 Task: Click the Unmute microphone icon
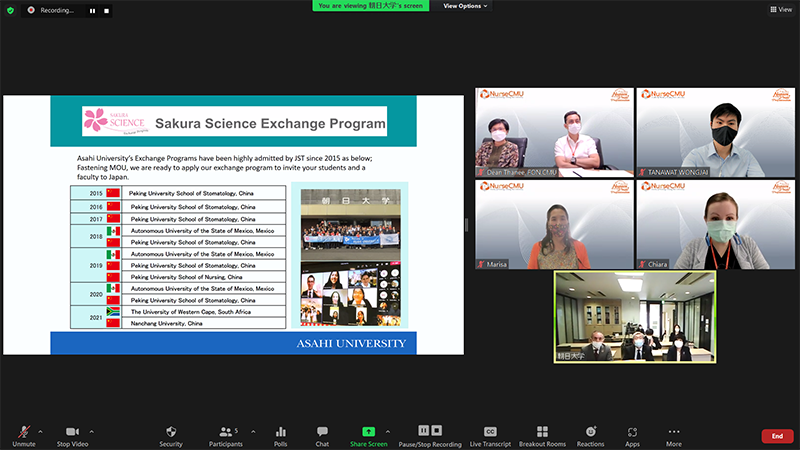point(24,432)
